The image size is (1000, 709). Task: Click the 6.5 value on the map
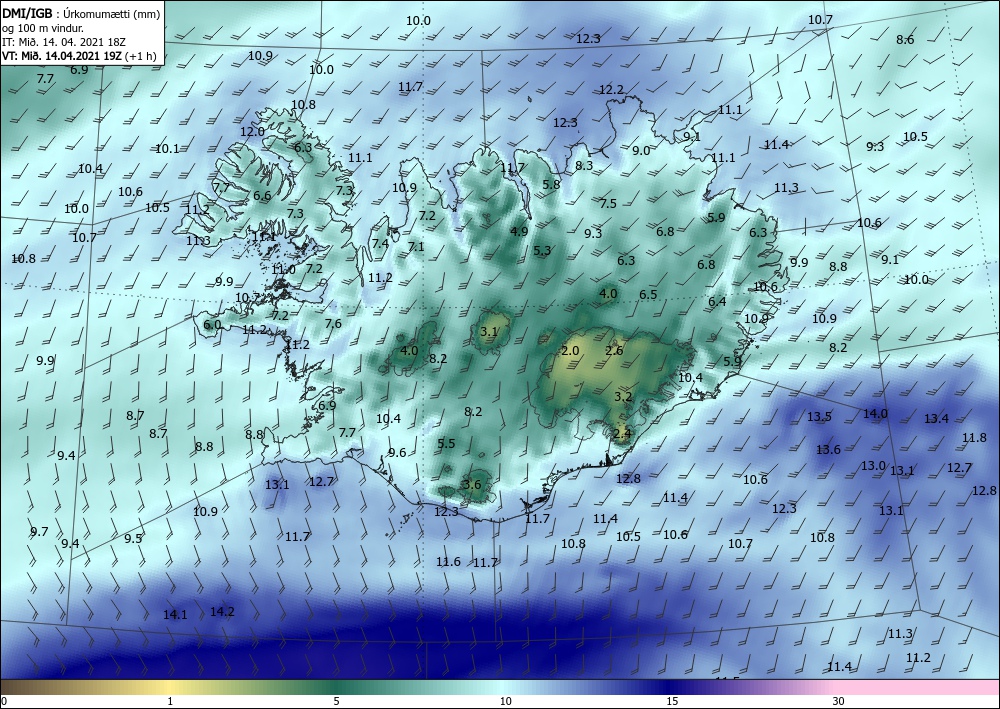(648, 295)
